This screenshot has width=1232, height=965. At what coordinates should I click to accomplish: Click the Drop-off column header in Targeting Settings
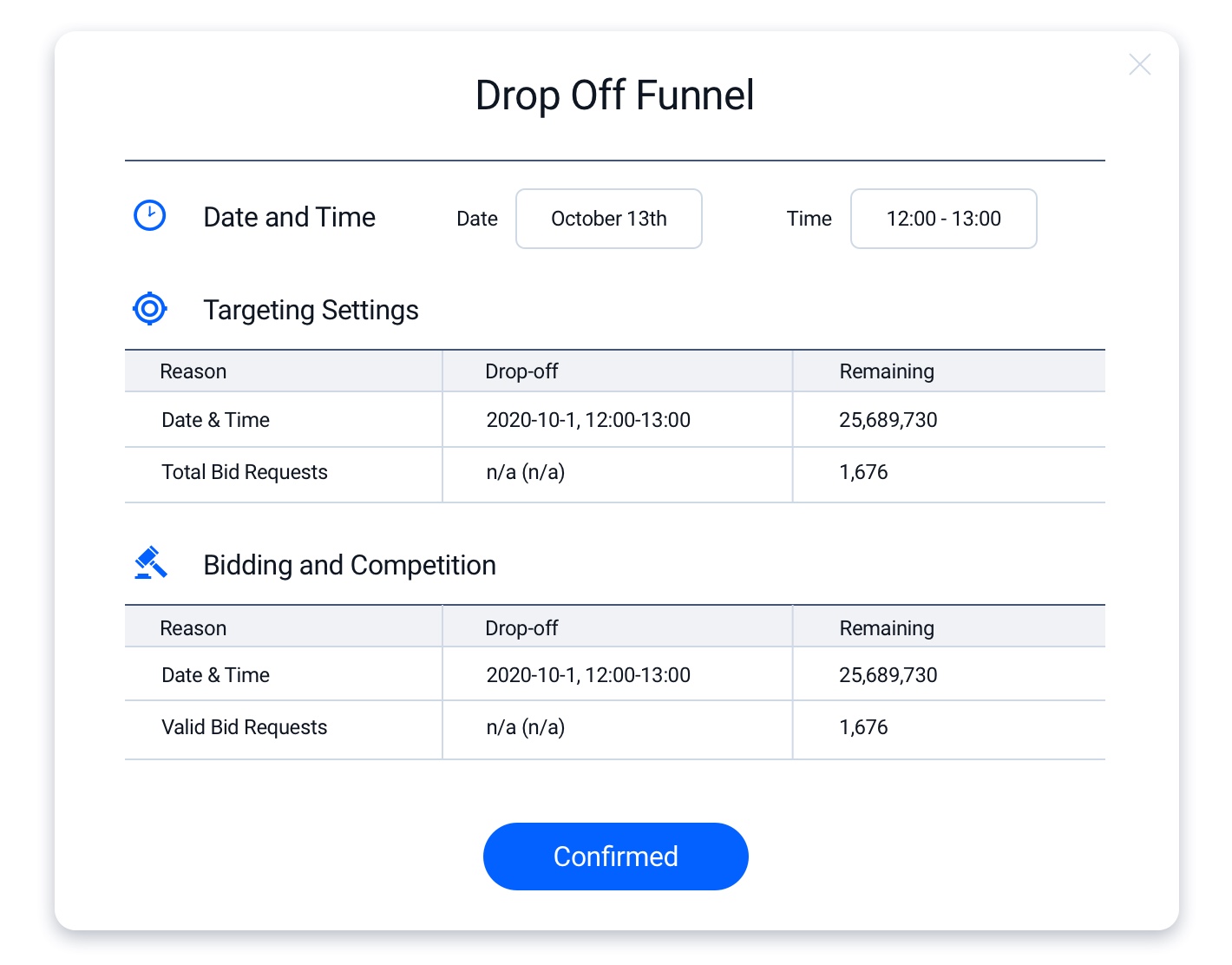tap(521, 371)
